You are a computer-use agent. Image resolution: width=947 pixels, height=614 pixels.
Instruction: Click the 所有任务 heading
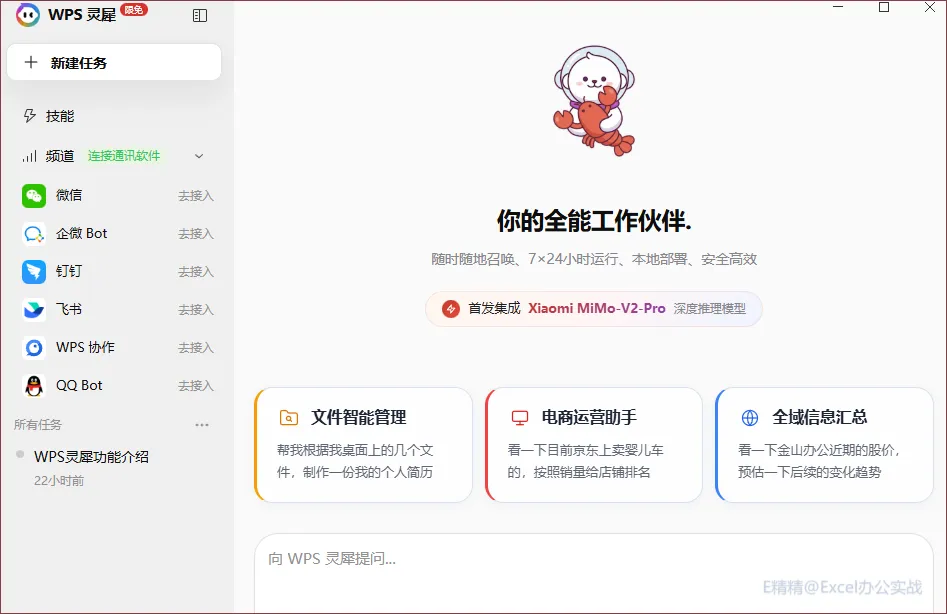[38, 424]
